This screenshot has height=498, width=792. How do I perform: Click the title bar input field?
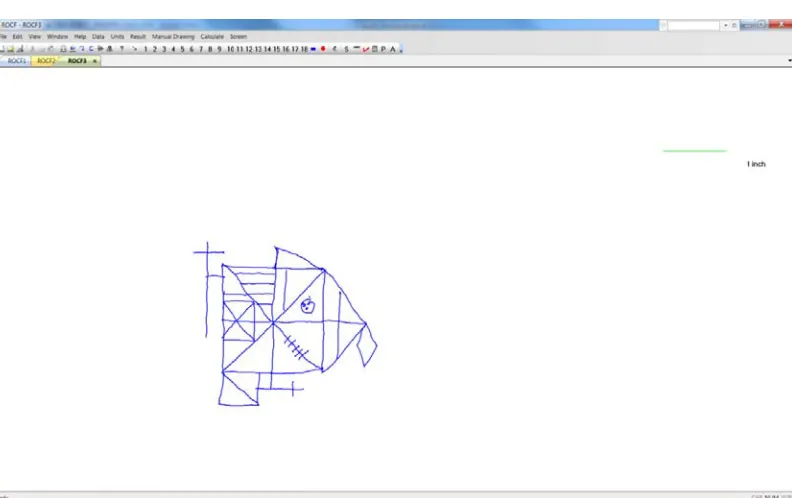695,25
